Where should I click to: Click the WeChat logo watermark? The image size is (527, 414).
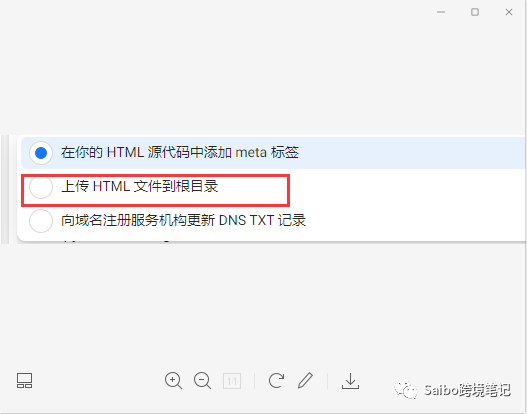tap(406, 390)
